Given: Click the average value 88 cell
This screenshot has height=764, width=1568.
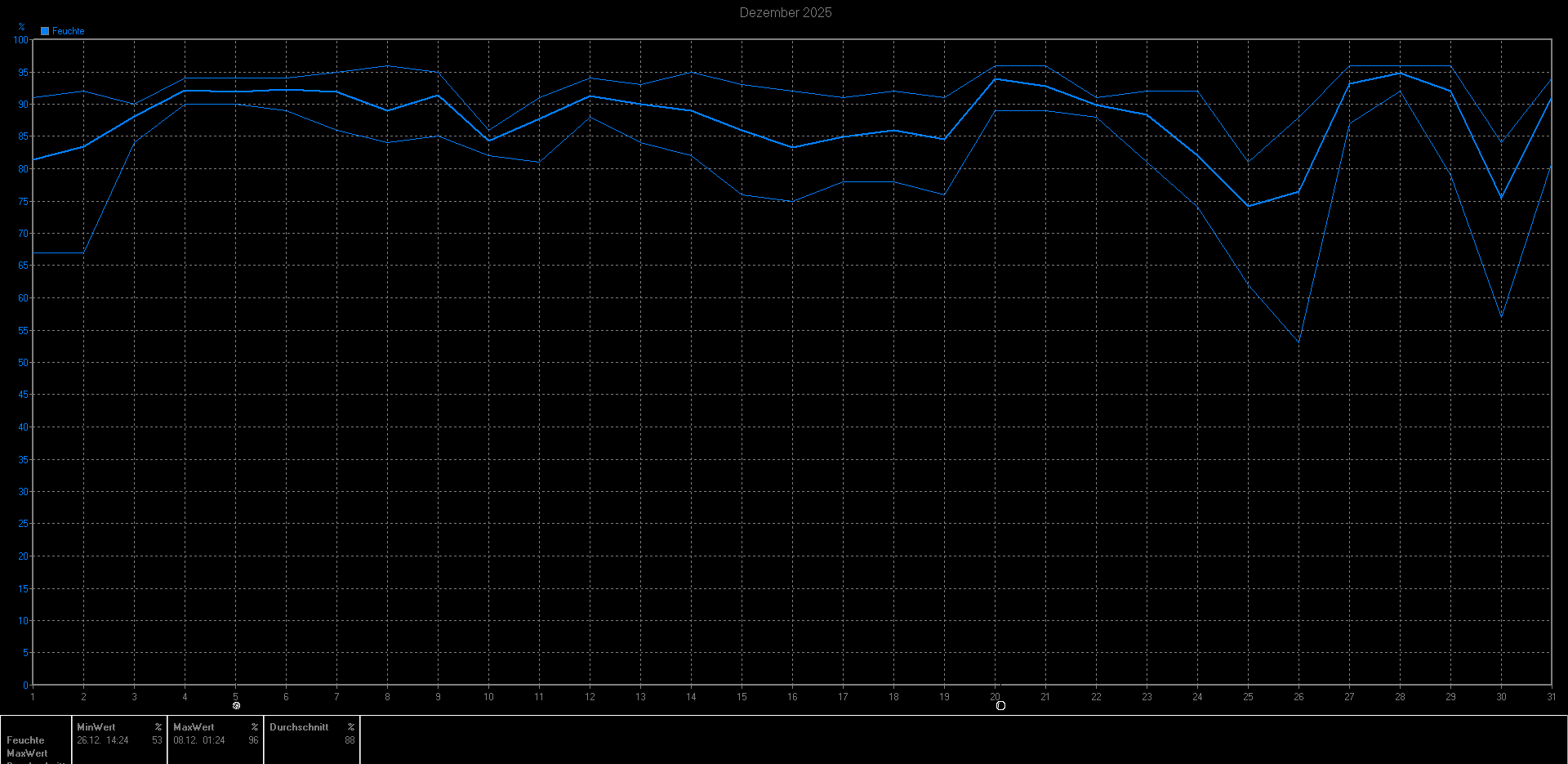Looking at the screenshot, I should coord(350,740).
